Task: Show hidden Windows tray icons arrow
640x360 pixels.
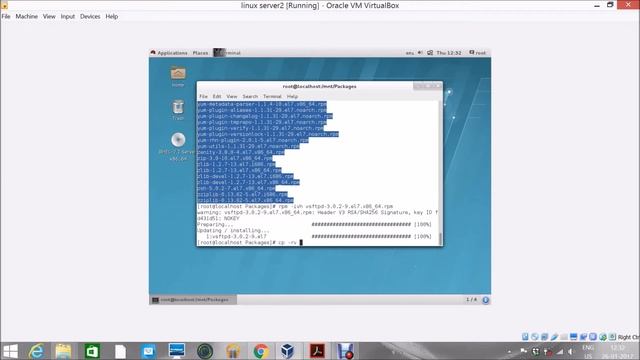Action: (x=509, y=351)
